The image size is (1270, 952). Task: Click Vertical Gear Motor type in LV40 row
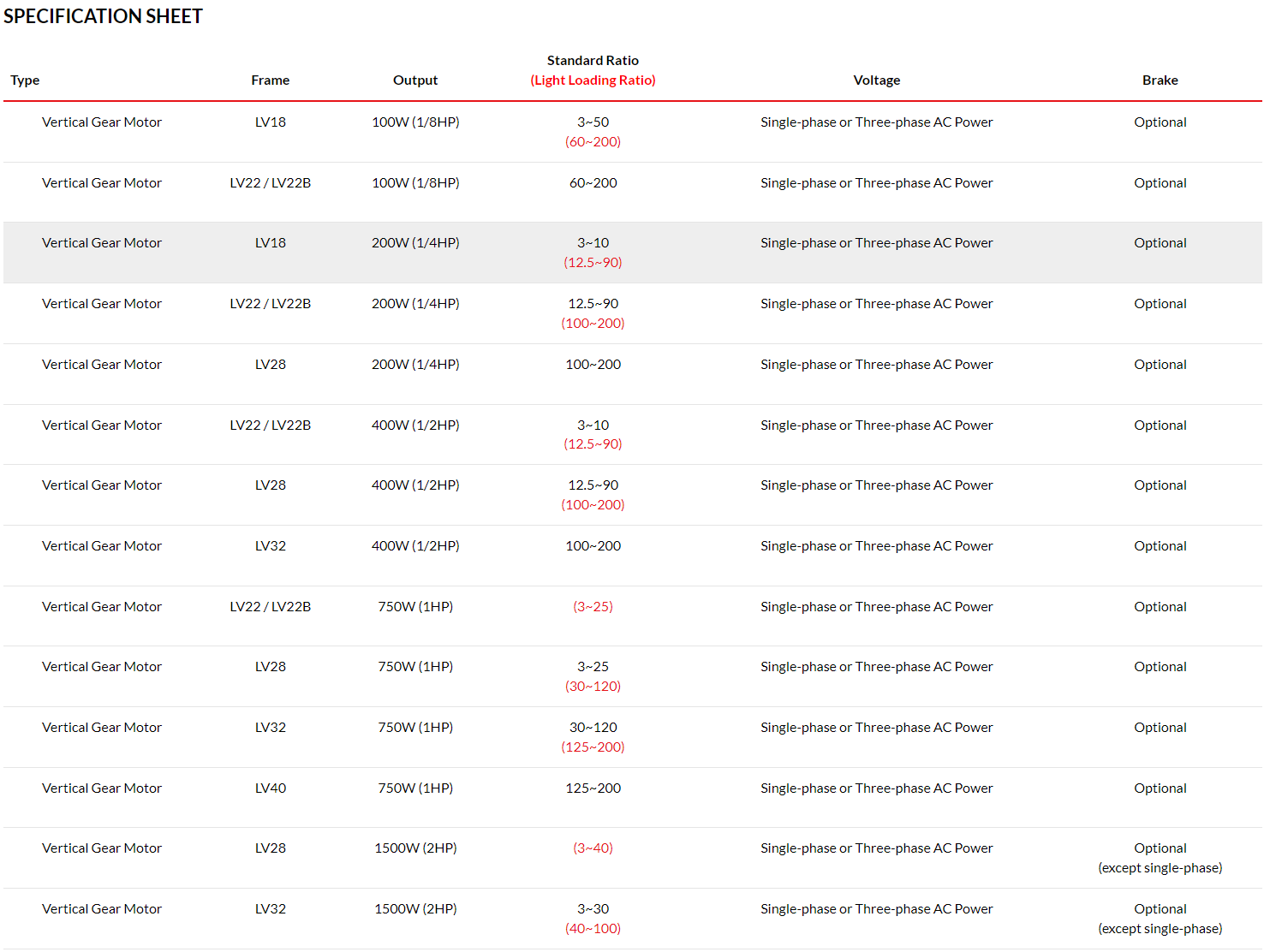tap(102, 788)
